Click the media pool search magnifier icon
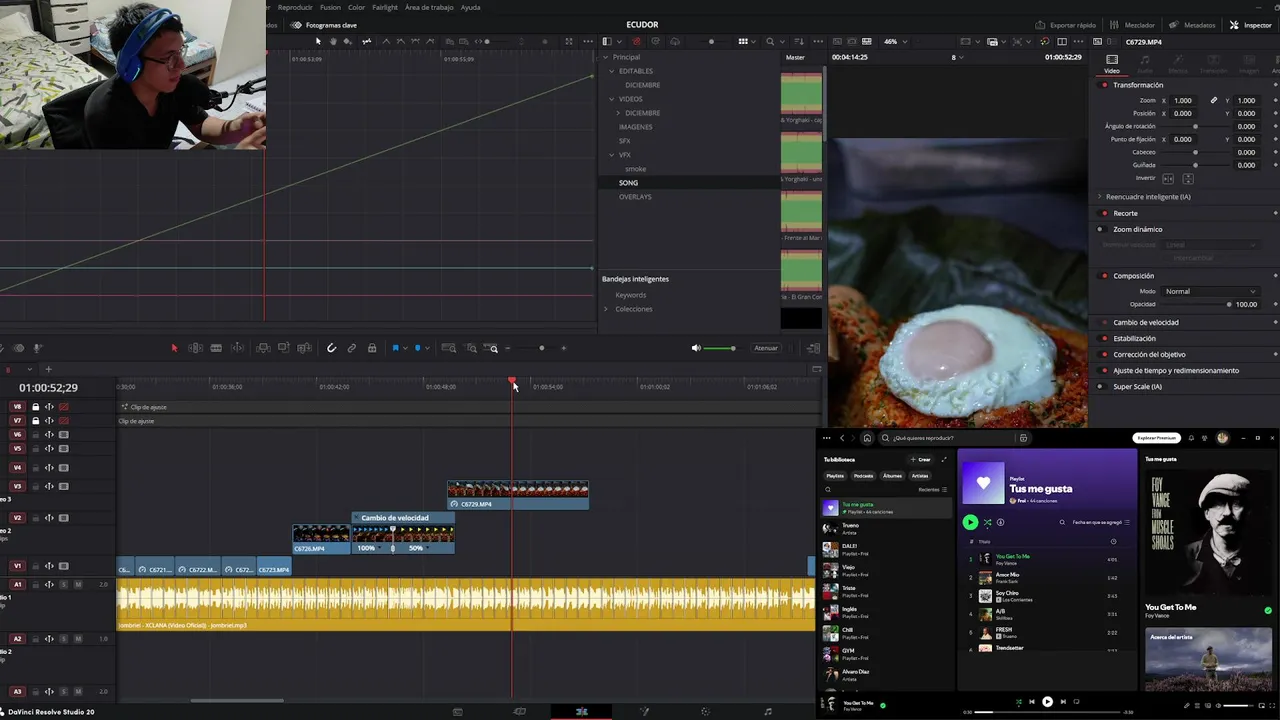 (x=769, y=41)
